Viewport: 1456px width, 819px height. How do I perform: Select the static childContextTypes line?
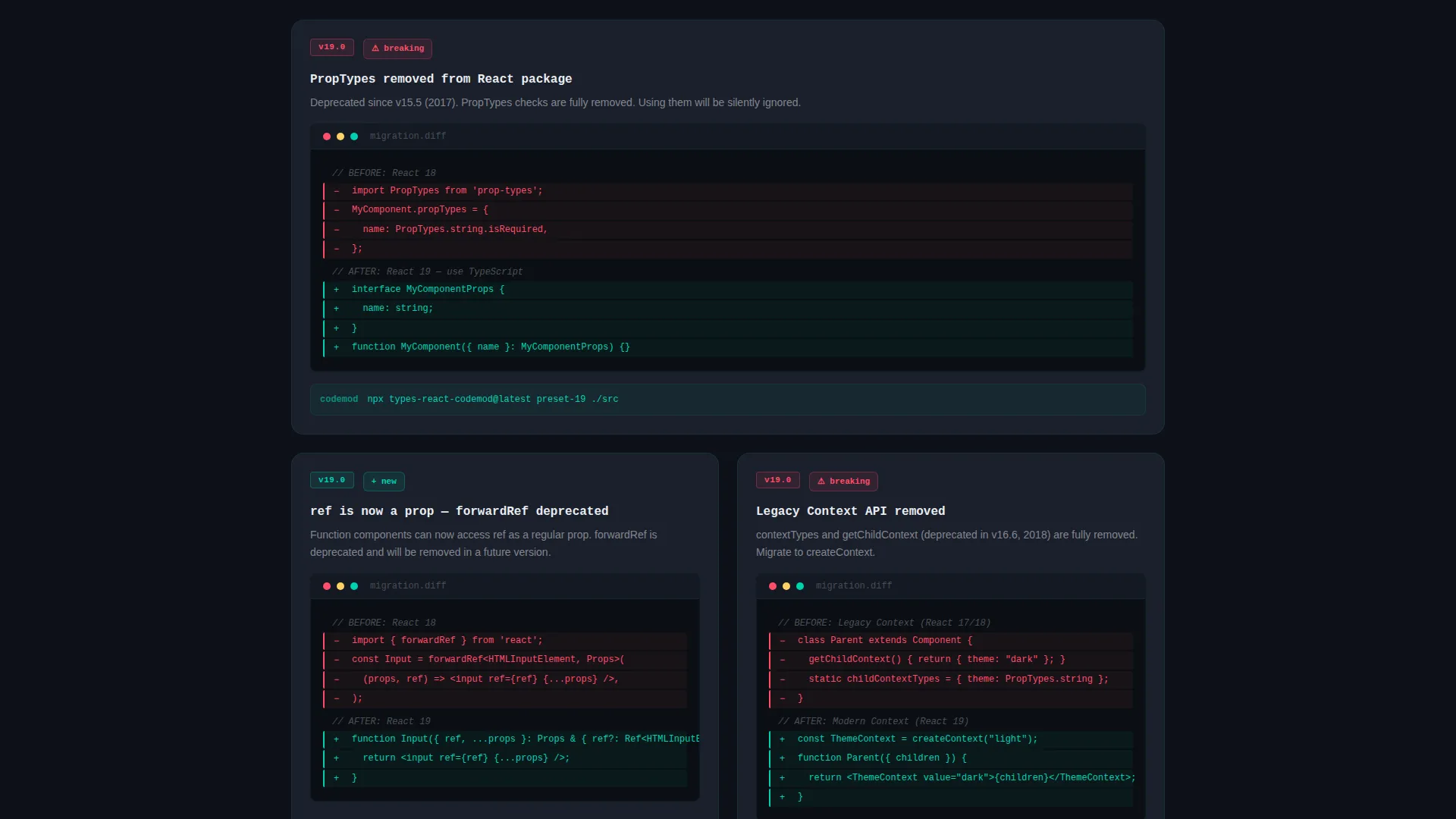(951, 679)
